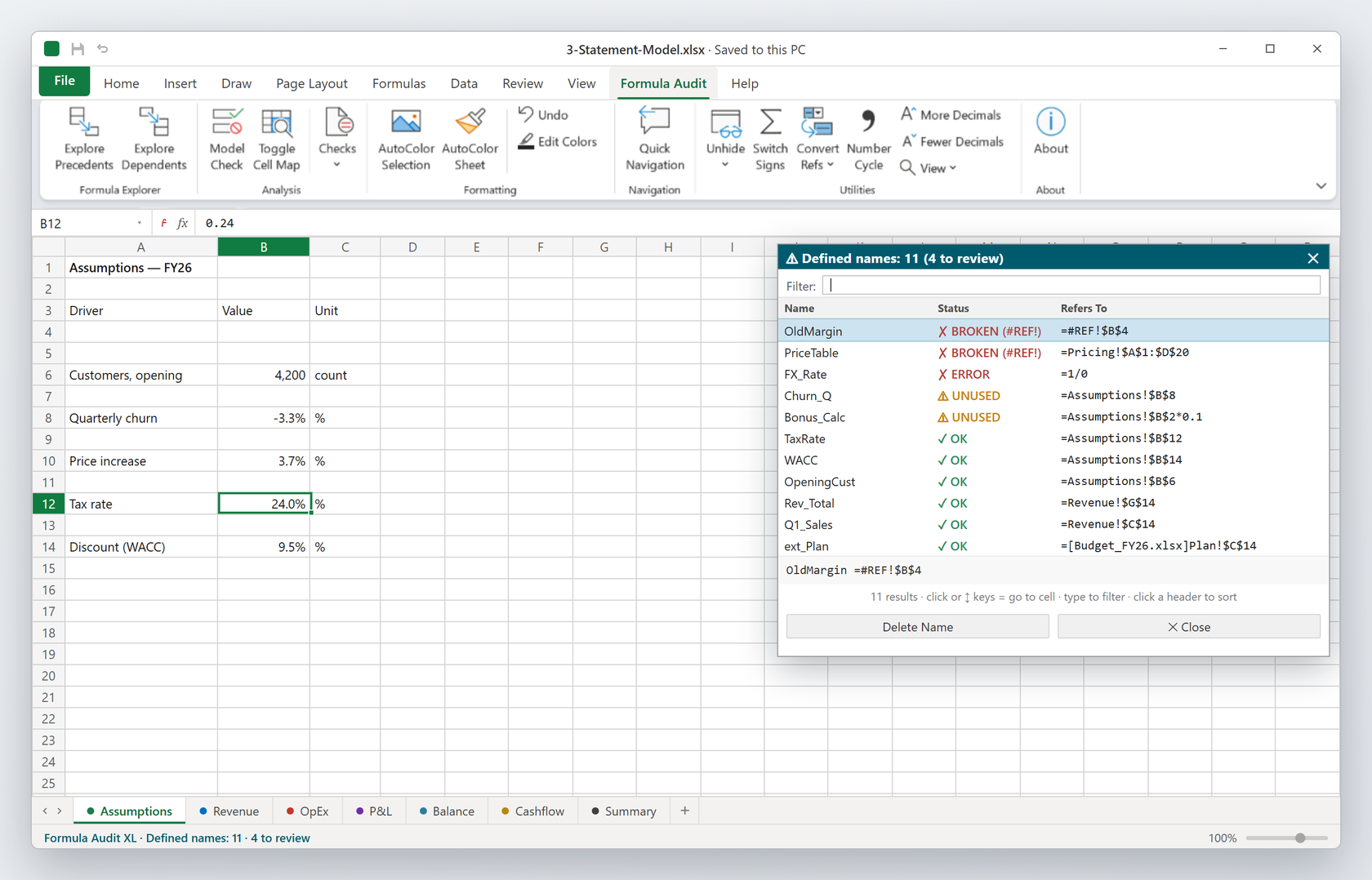Collapse the ribbon with chevron
1372x880 pixels.
1321,186
